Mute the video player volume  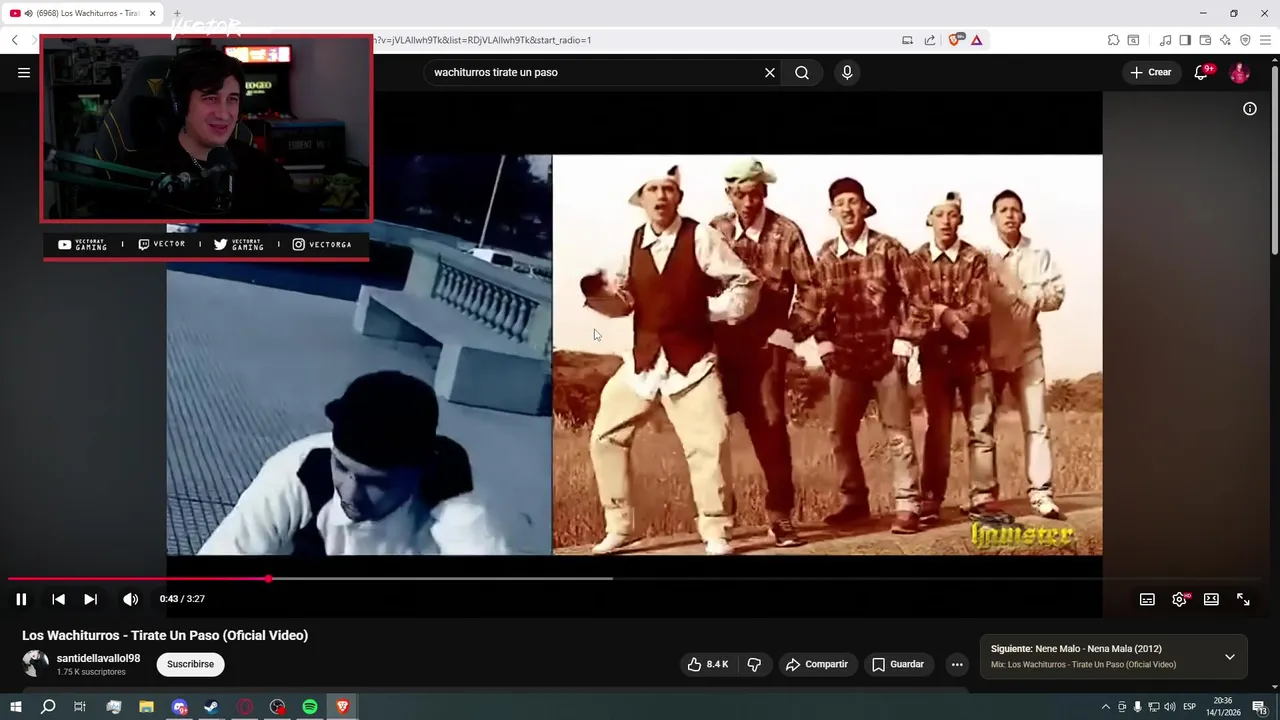(131, 599)
